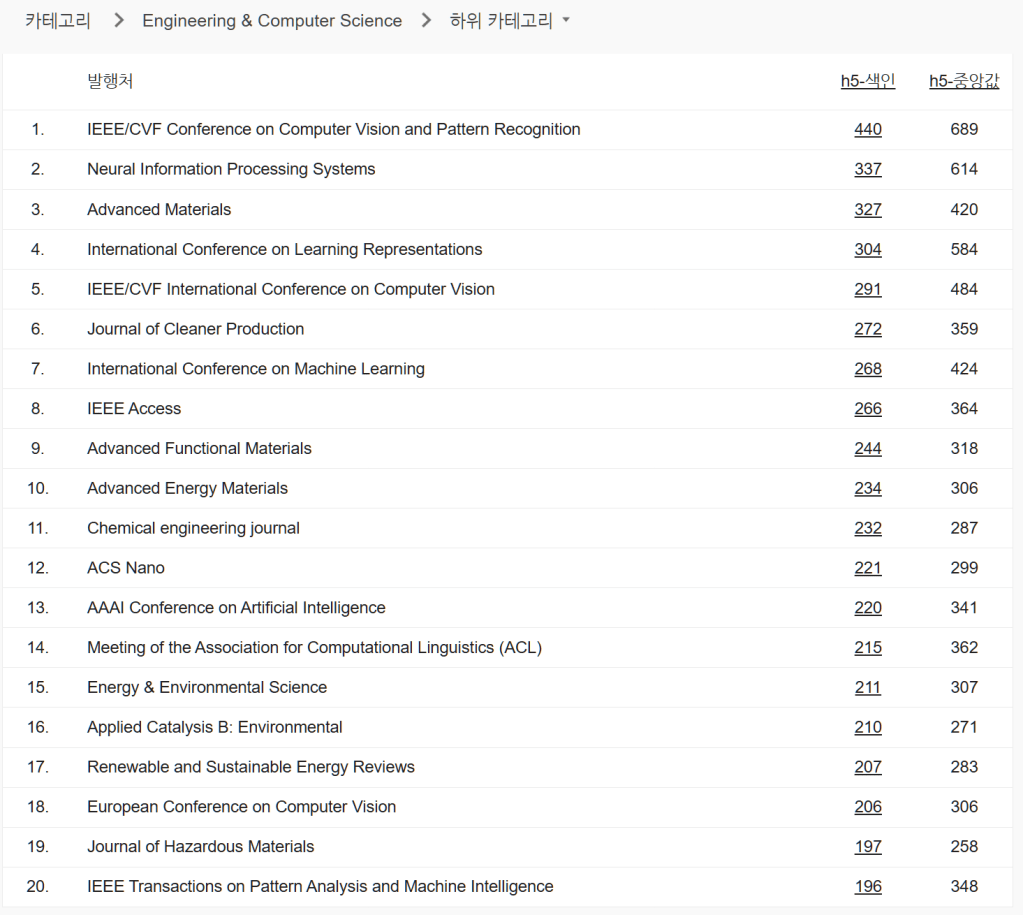Expand the 하위 카테고리 dropdown
The width and height of the screenshot is (1023, 915).
[x=508, y=21]
